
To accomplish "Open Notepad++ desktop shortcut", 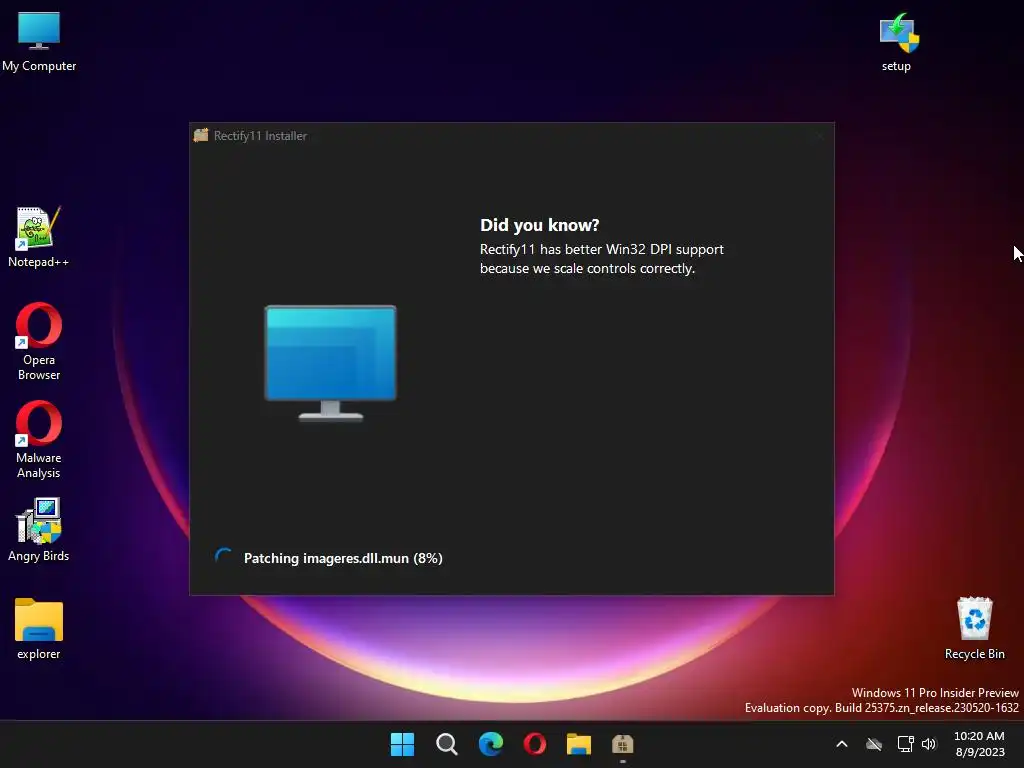I will point(39,237).
